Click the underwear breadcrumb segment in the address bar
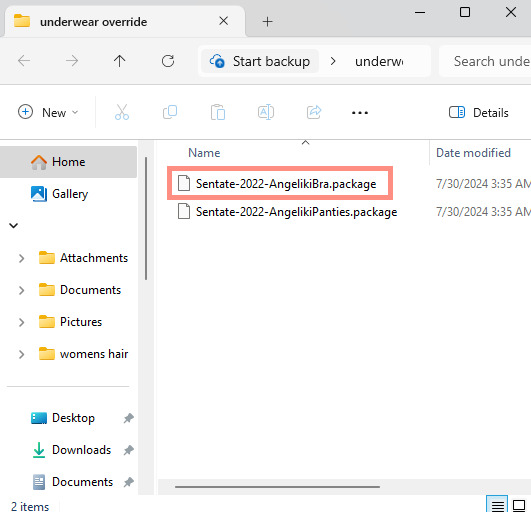This screenshot has height=512, width=531. point(379,62)
